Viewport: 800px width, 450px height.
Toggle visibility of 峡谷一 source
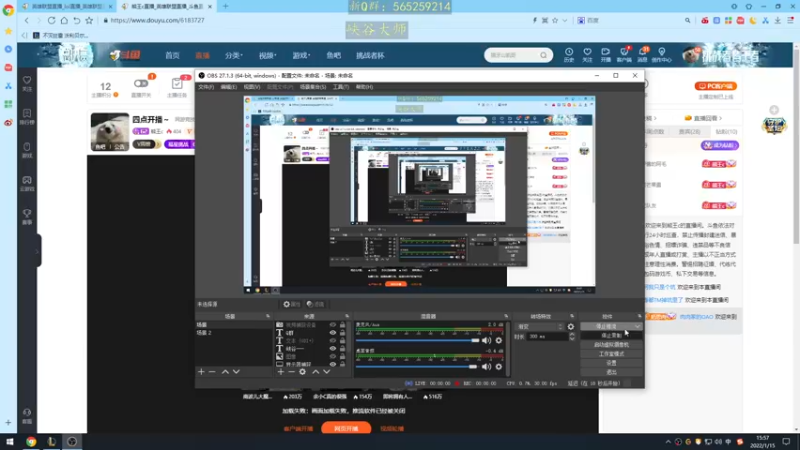point(333,348)
